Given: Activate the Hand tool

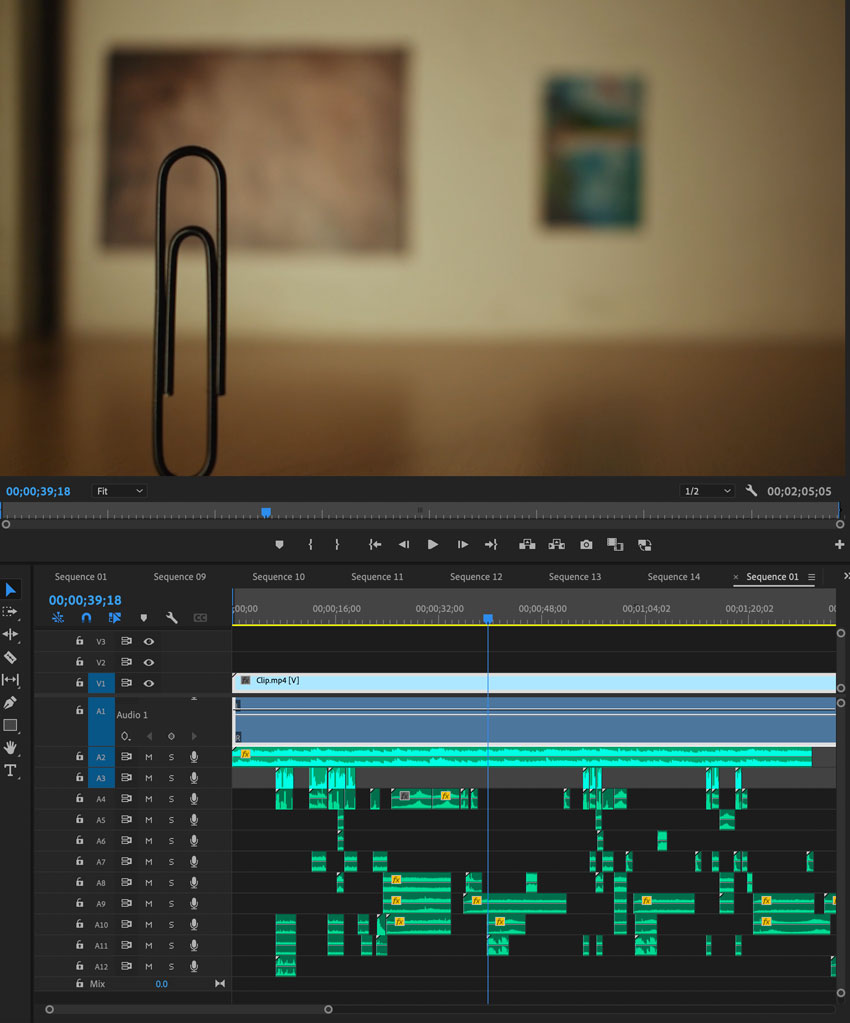Looking at the screenshot, I should (x=11, y=747).
